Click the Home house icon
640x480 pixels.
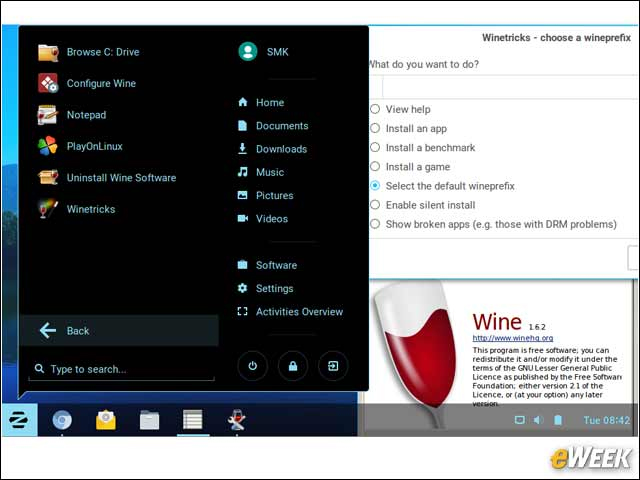click(x=243, y=102)
